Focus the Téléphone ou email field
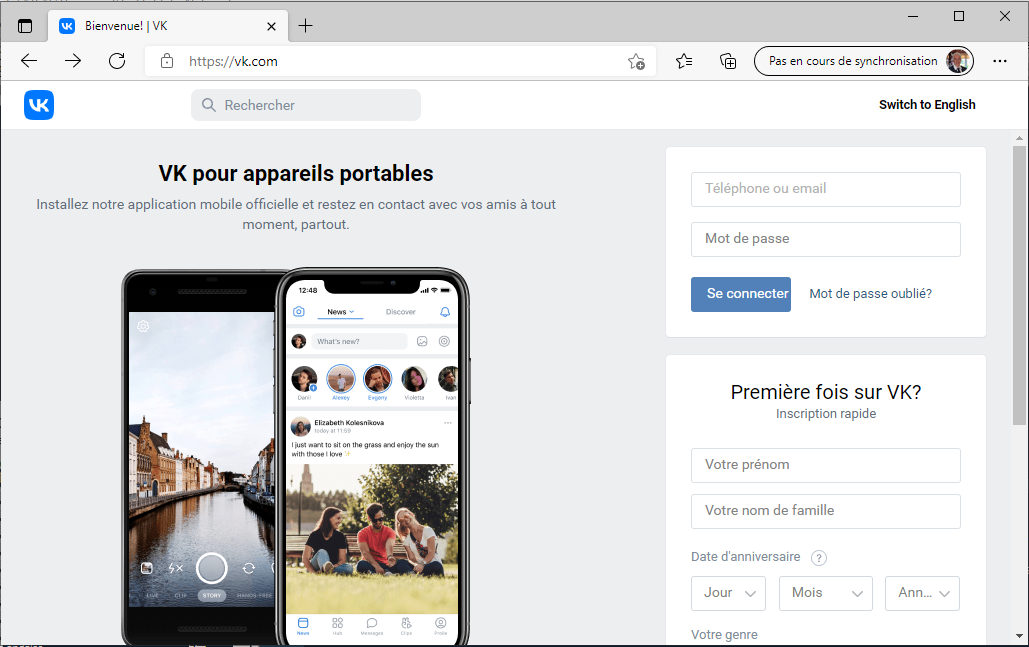 [x=826, y=189]
